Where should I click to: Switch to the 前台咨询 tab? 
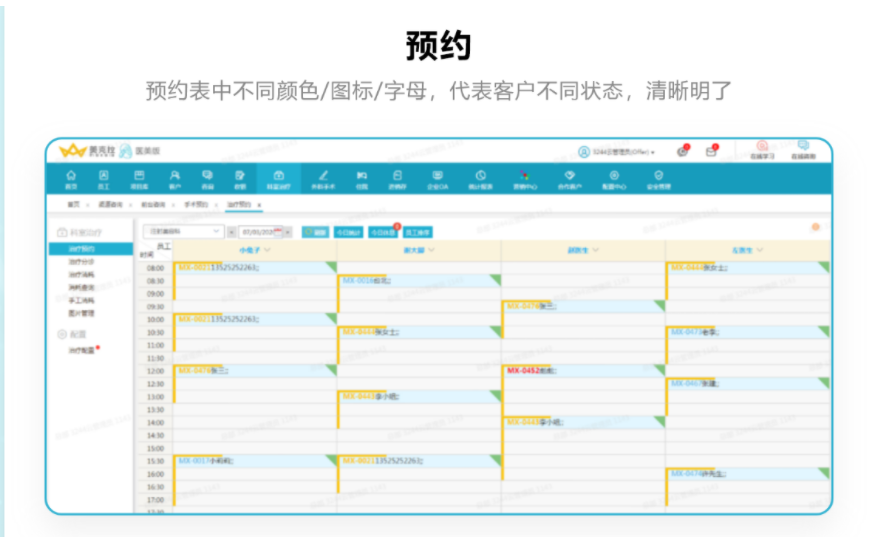(153, 205)
